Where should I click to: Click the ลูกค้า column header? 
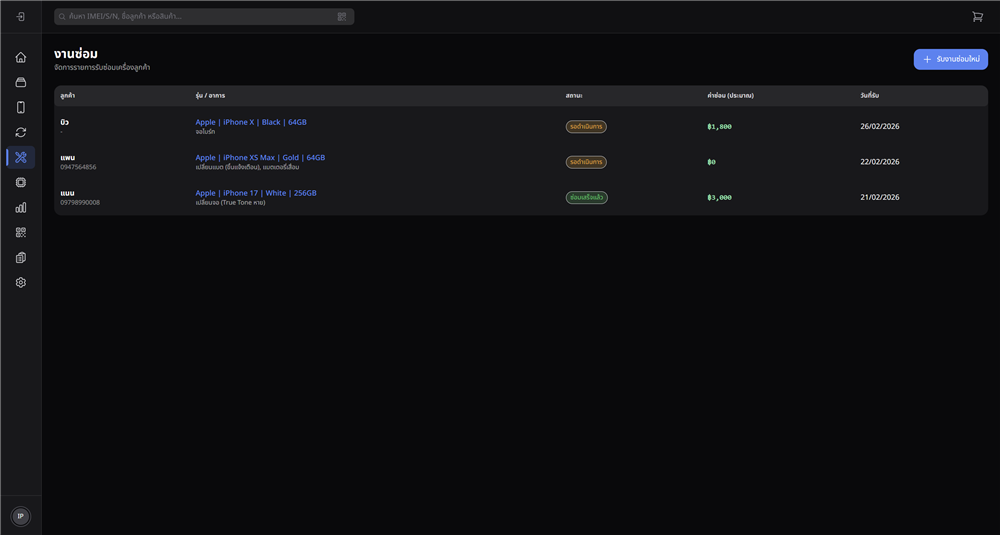point(68,96)
